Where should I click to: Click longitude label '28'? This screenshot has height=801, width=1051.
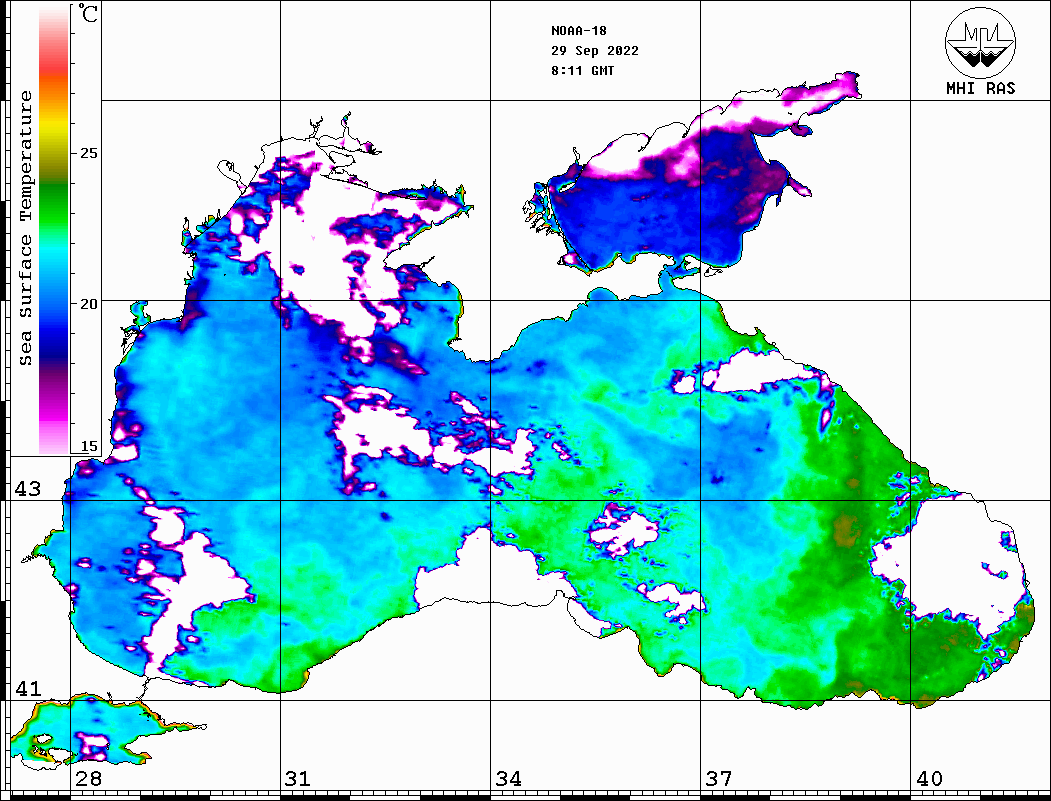click(x=88, y=778)
